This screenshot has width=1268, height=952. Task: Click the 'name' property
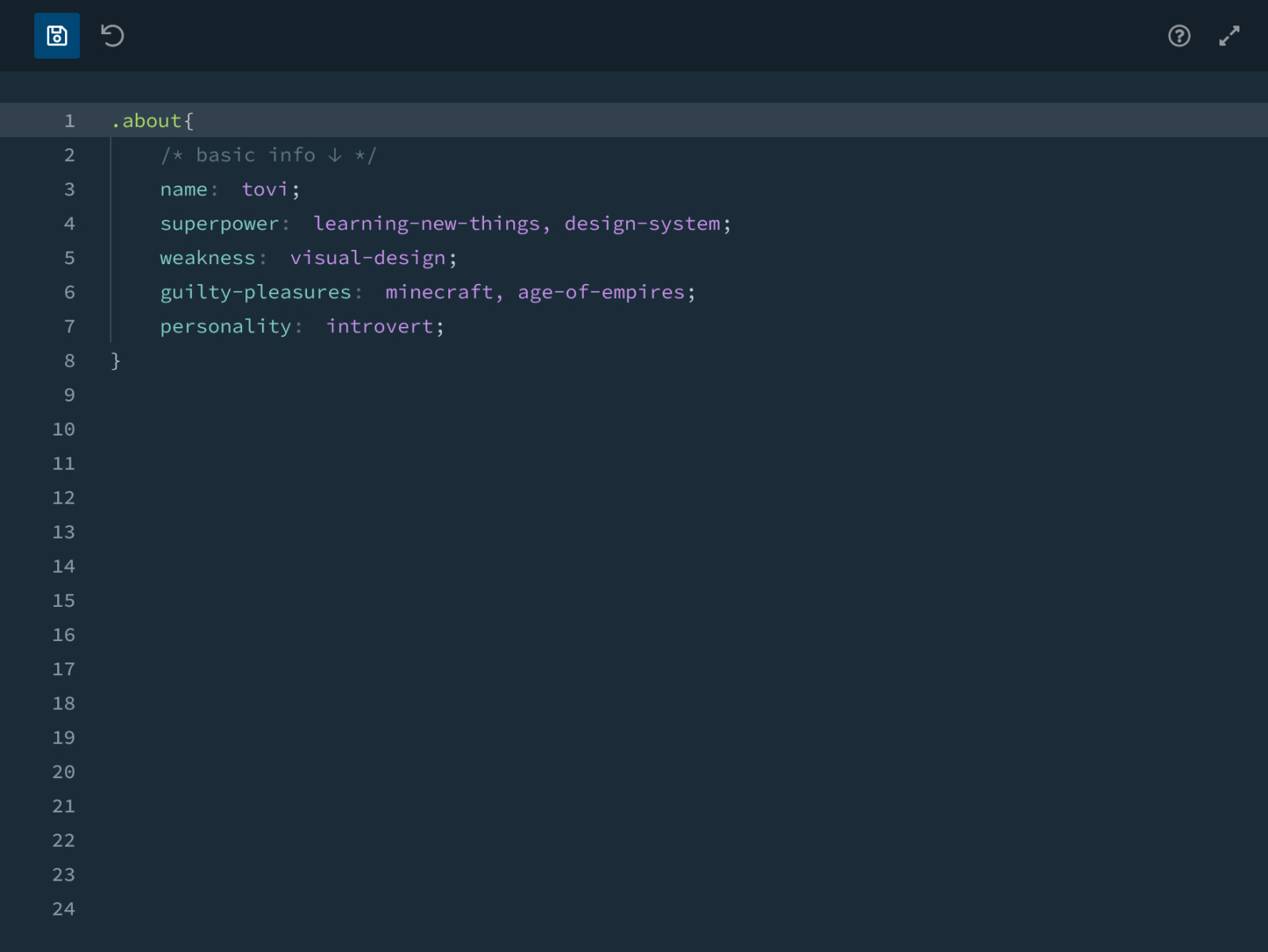pyautogui.click(x=183, y=190)
